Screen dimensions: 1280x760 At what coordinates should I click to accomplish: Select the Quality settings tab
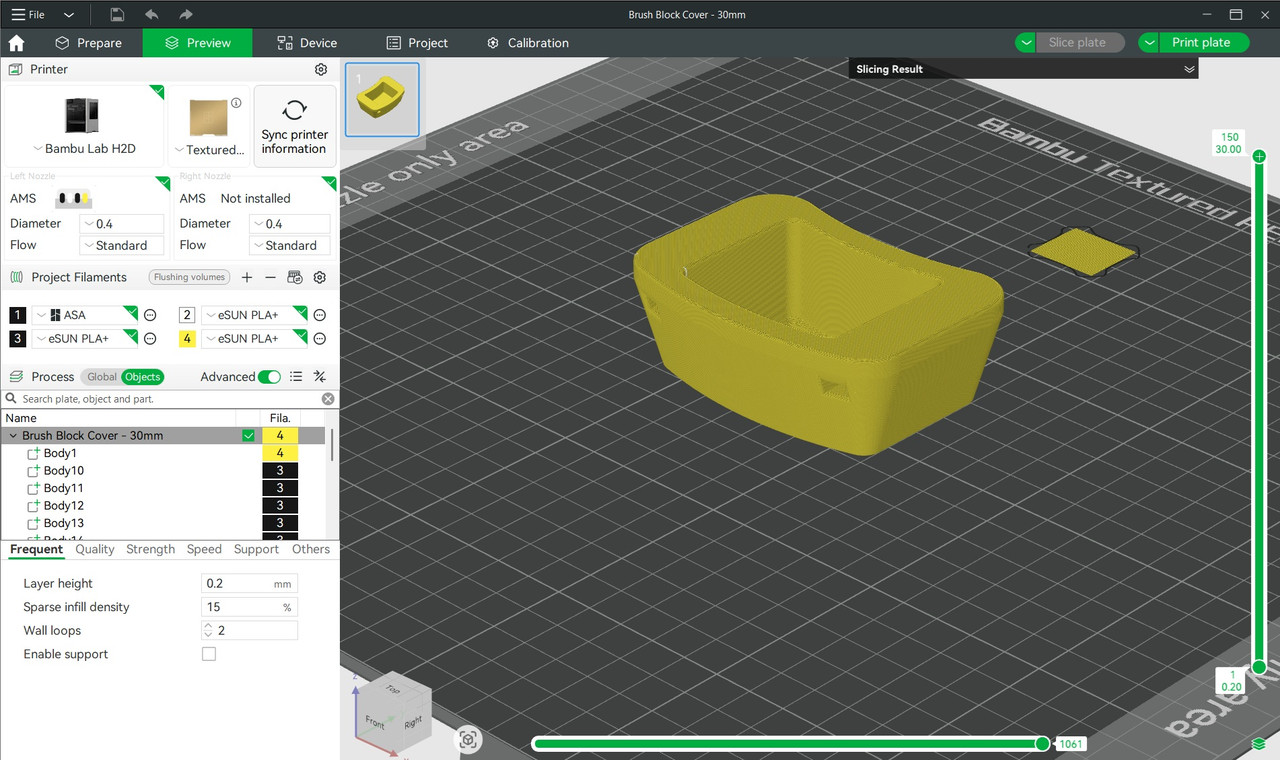click(x=95, y=549)
